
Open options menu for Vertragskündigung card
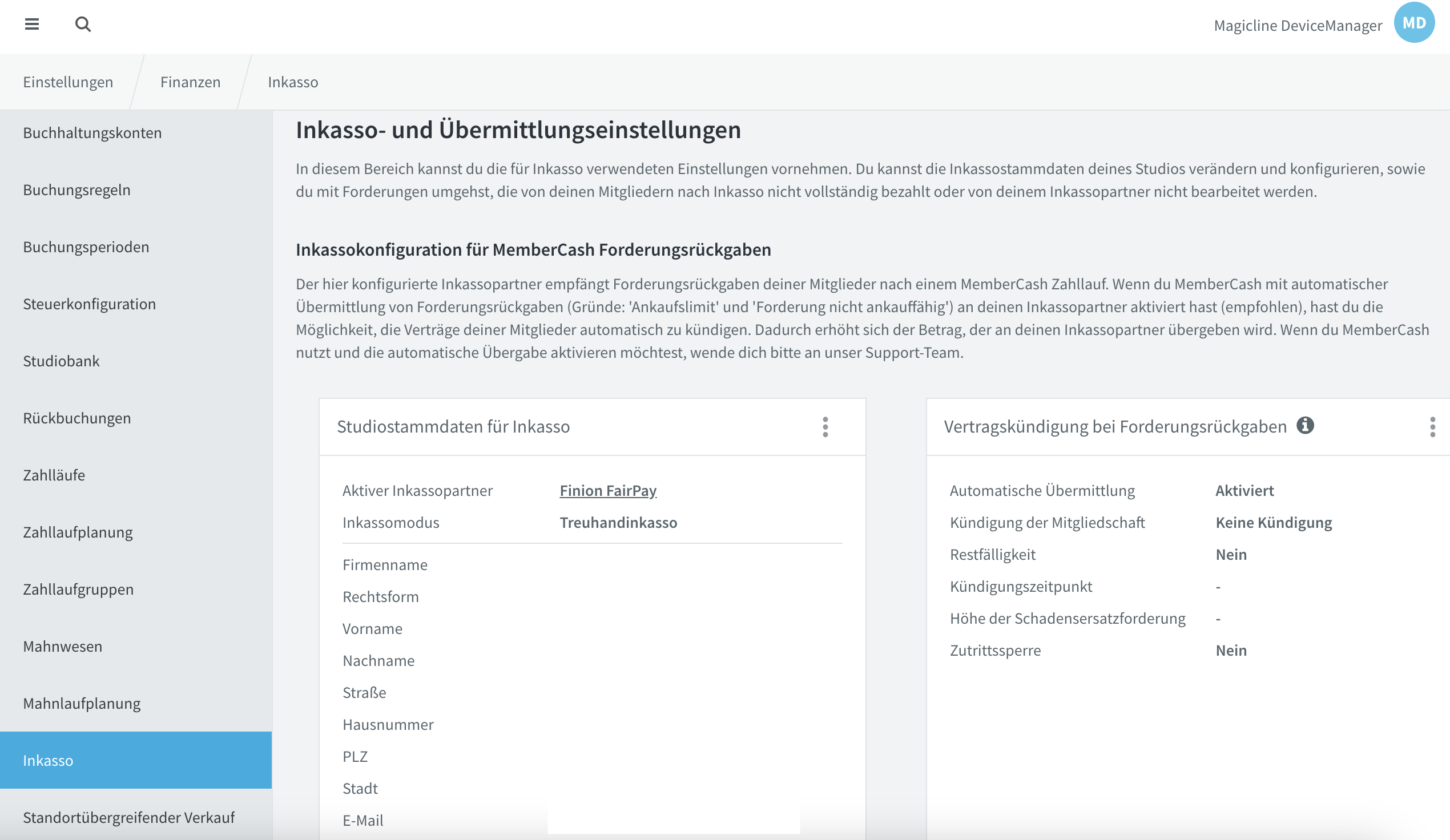1432,427
